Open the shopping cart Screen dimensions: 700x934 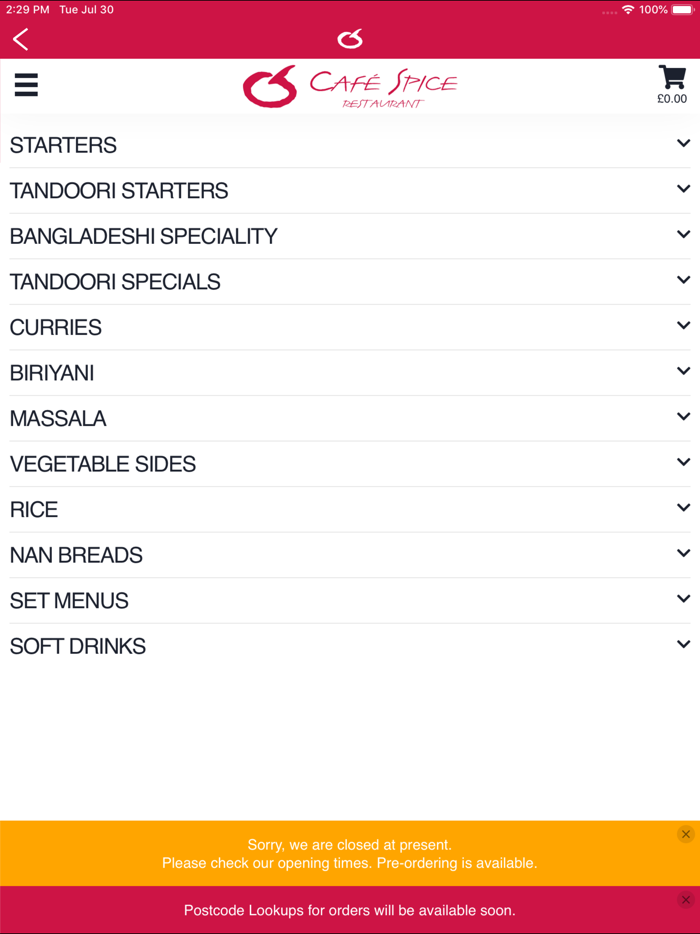672,83
